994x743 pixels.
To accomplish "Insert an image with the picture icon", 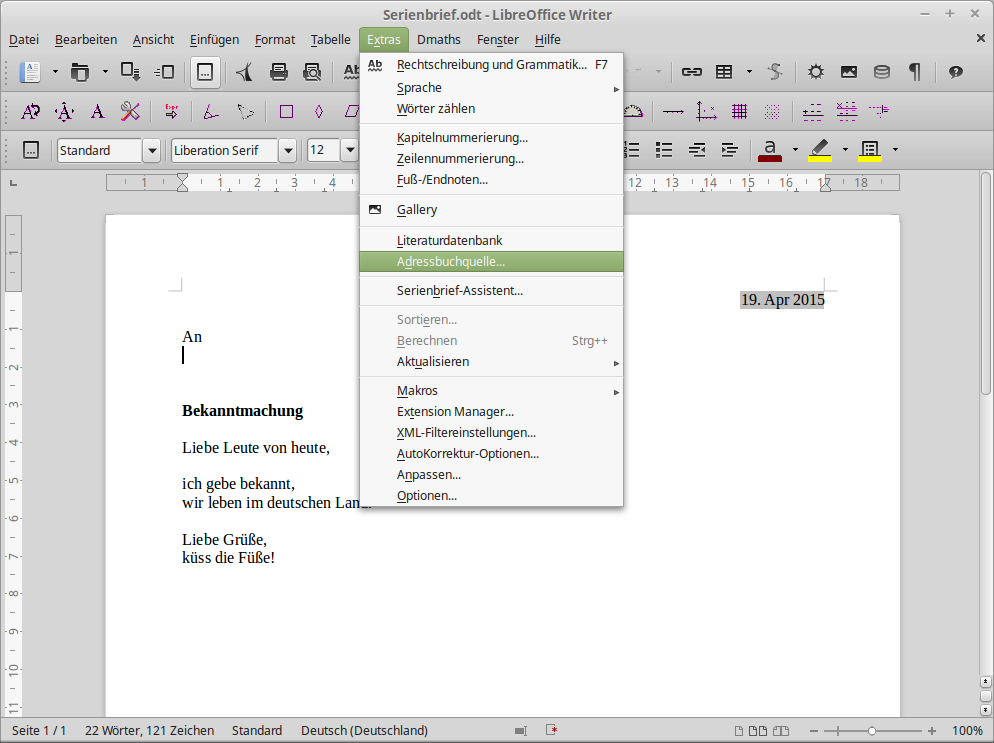I will [848, 72].
